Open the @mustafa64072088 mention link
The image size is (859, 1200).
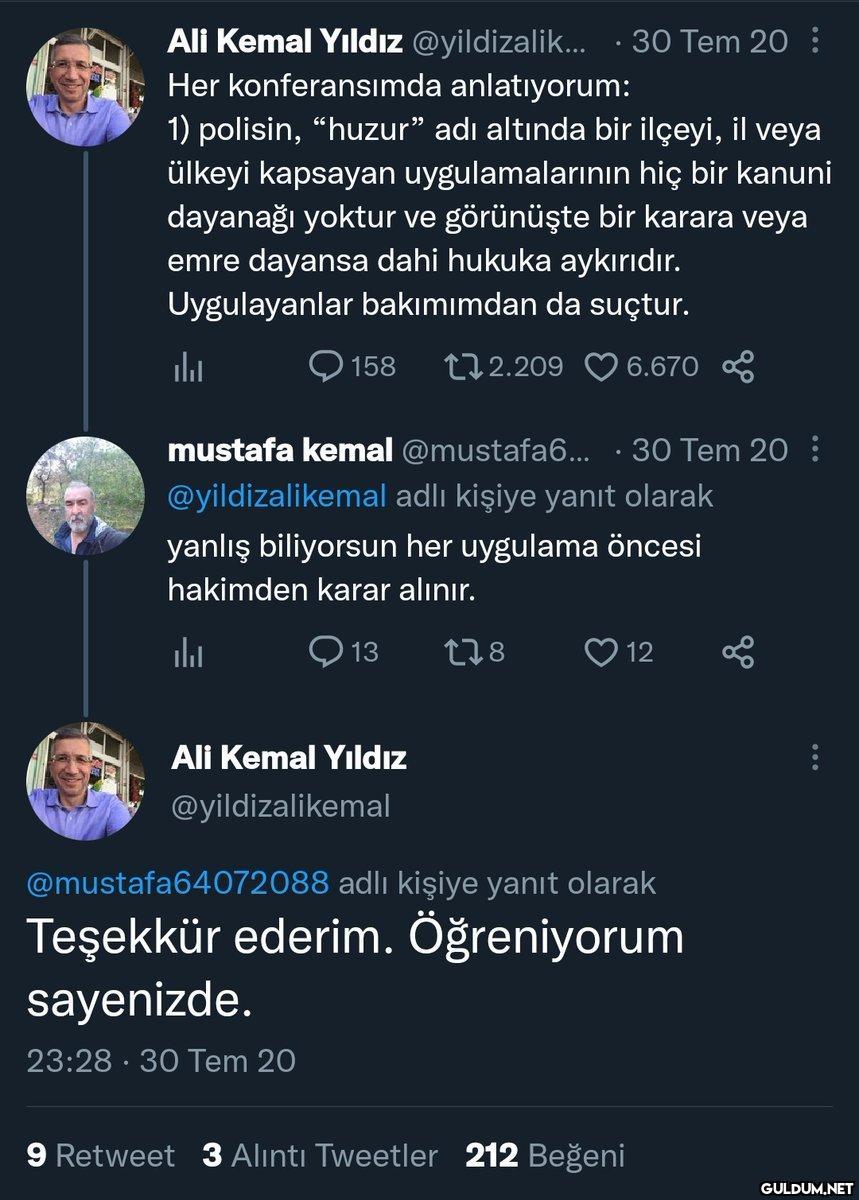[x=178, y=883]
